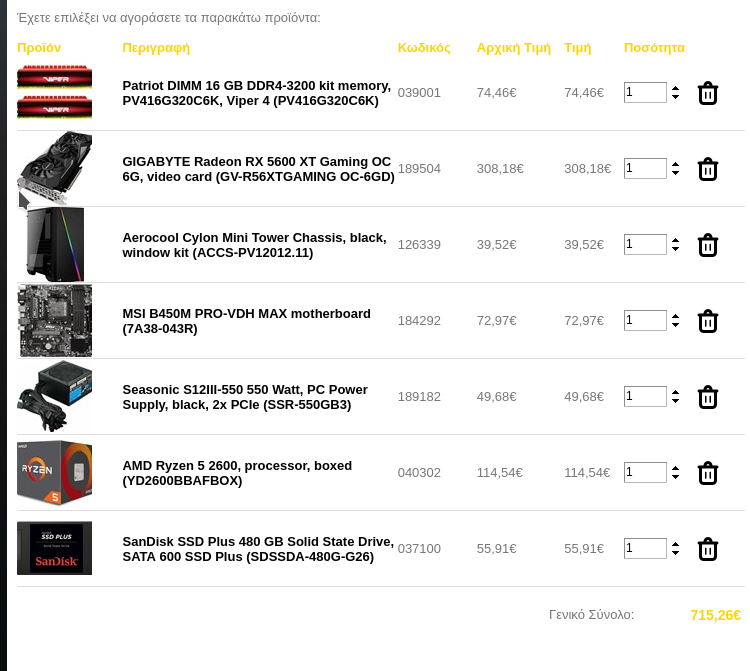Image resolution: width=750 pixels, height=671 pixels.
Task: Decrease quantity of Aerocool Cylon chassis
Action: tap(675, 249)
